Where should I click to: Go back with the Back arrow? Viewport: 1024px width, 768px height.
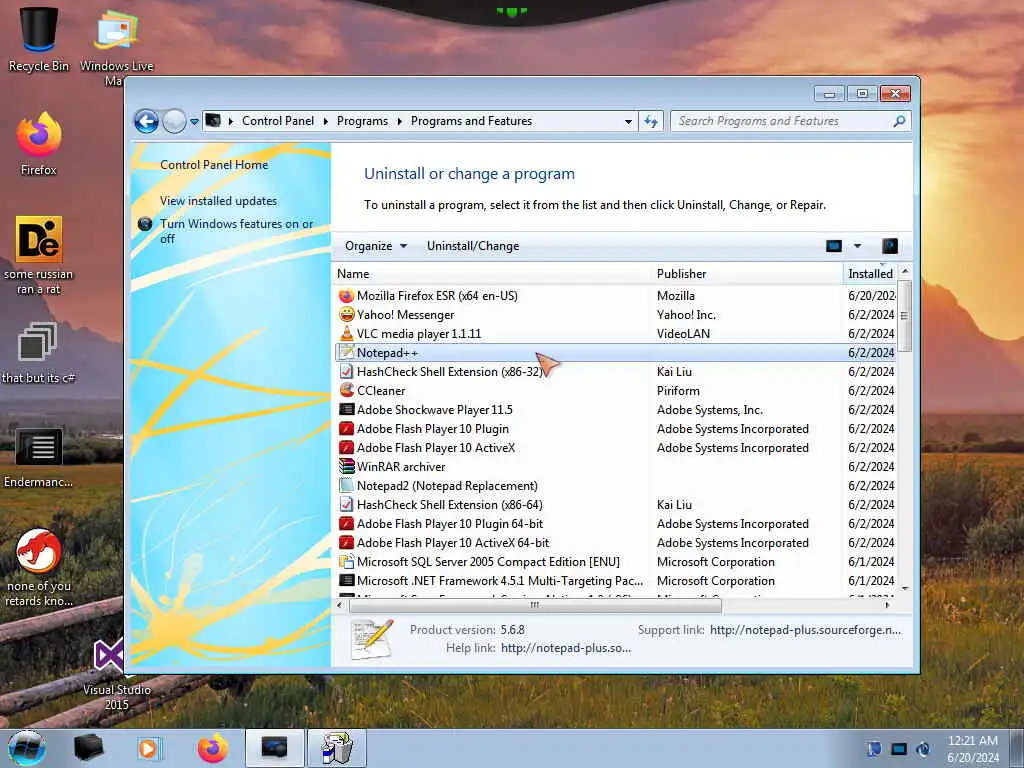146,121
